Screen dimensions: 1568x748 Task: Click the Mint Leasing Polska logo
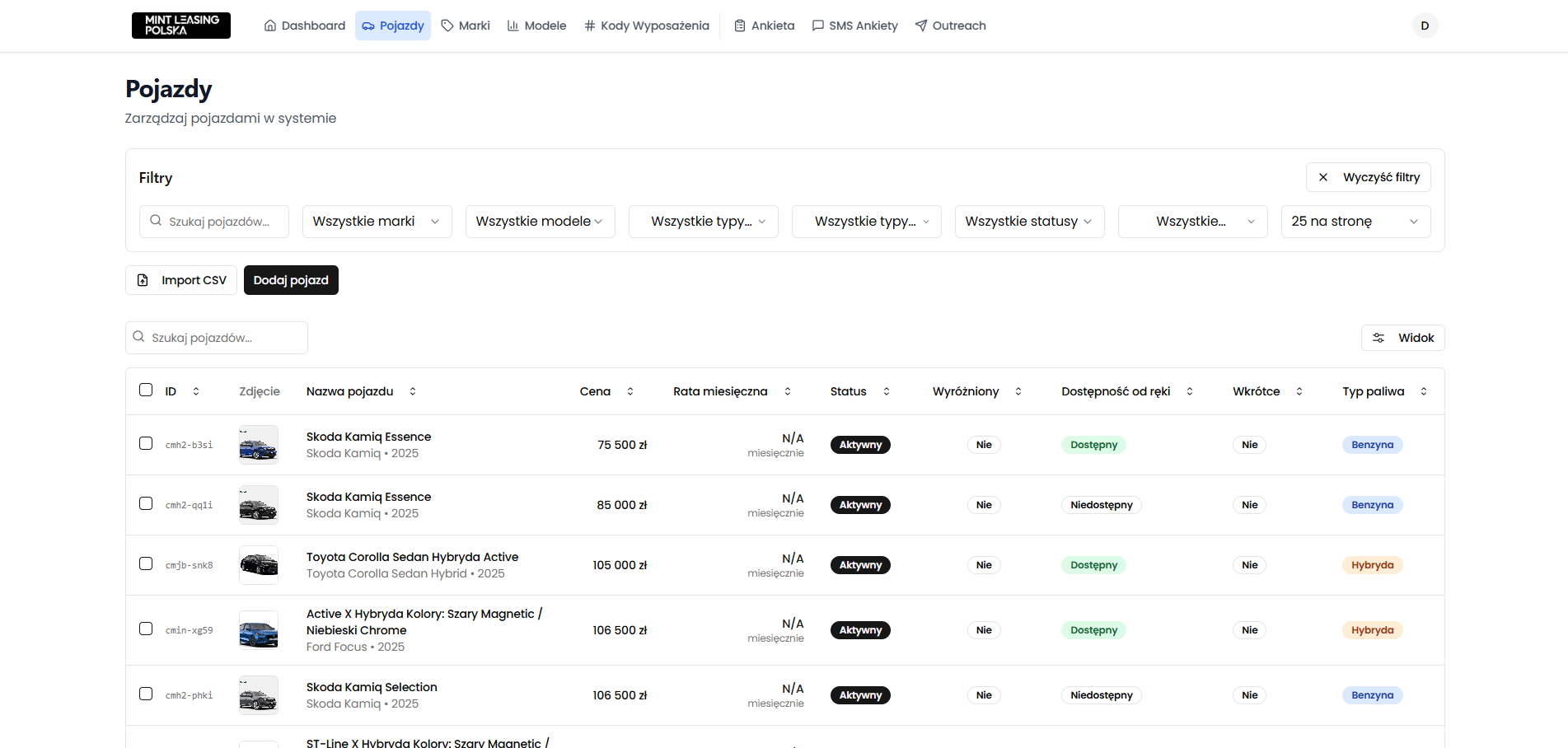(x=181, y=26)
